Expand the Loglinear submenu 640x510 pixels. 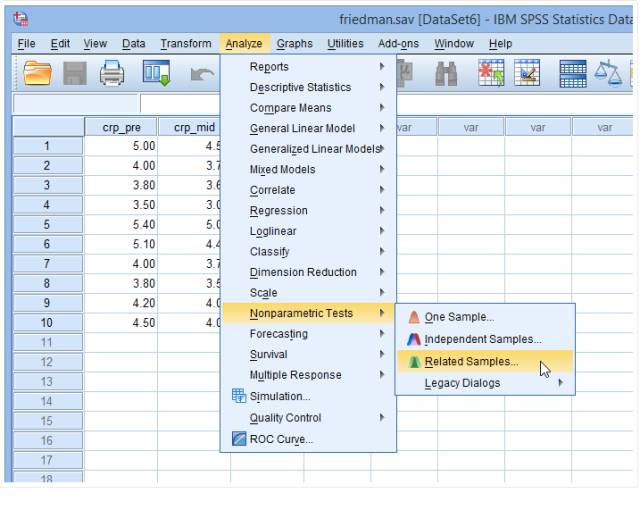coord(308,231)
